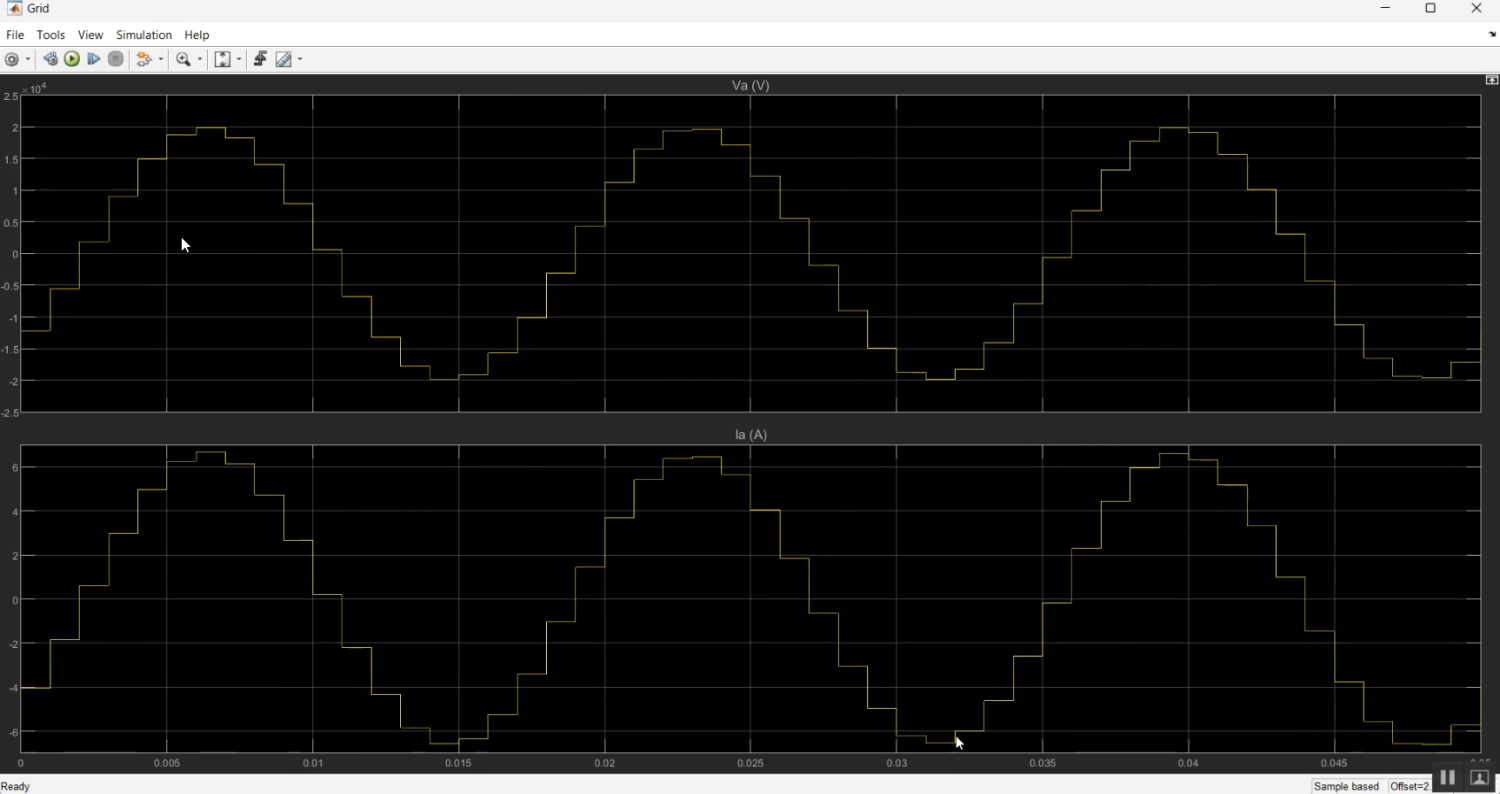This screenshot has width=1500, height=794.
Task: Click the Va (V) plot title
Action: (750, 86)
